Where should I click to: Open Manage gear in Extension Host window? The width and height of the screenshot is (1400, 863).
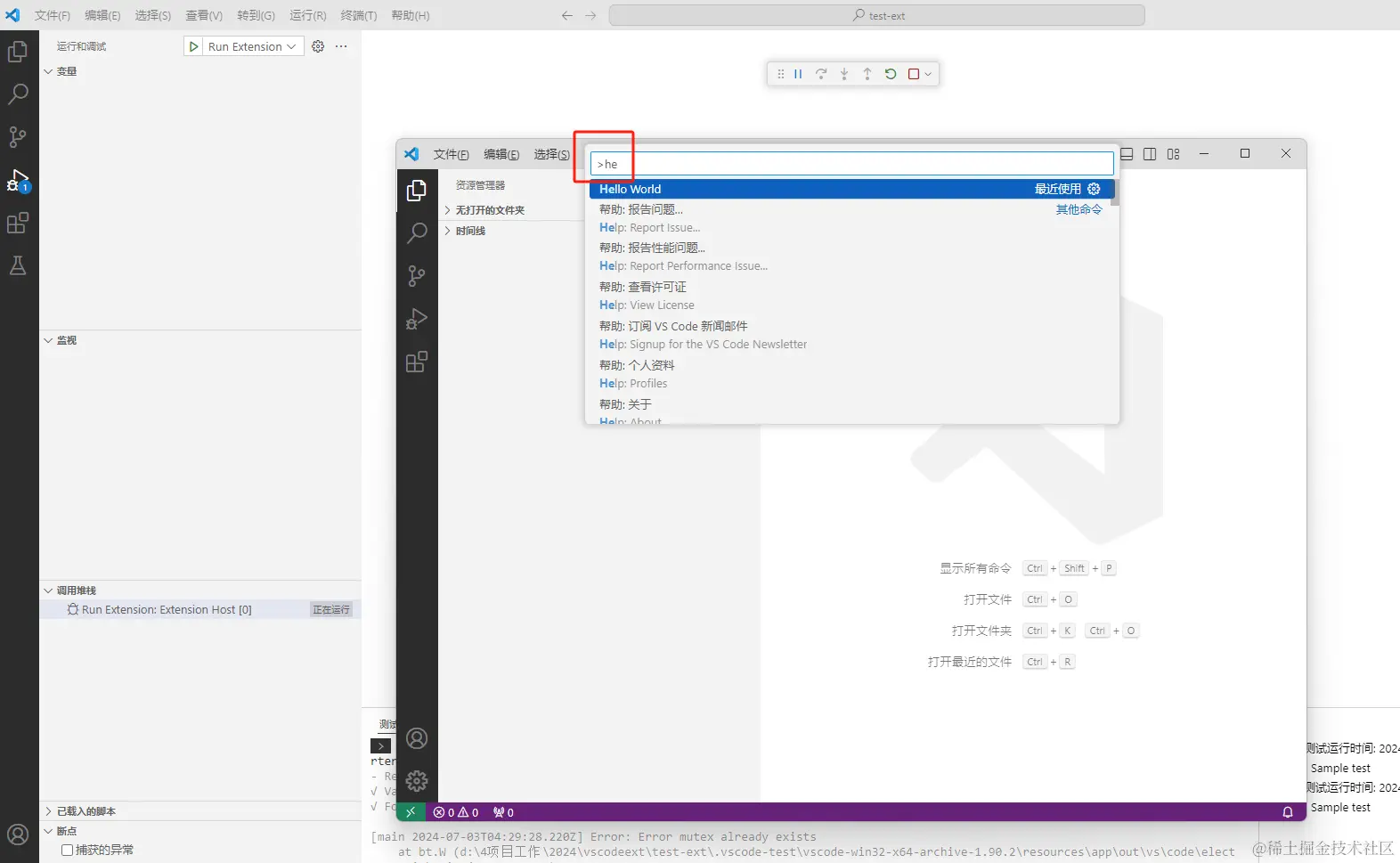(417, 781)
